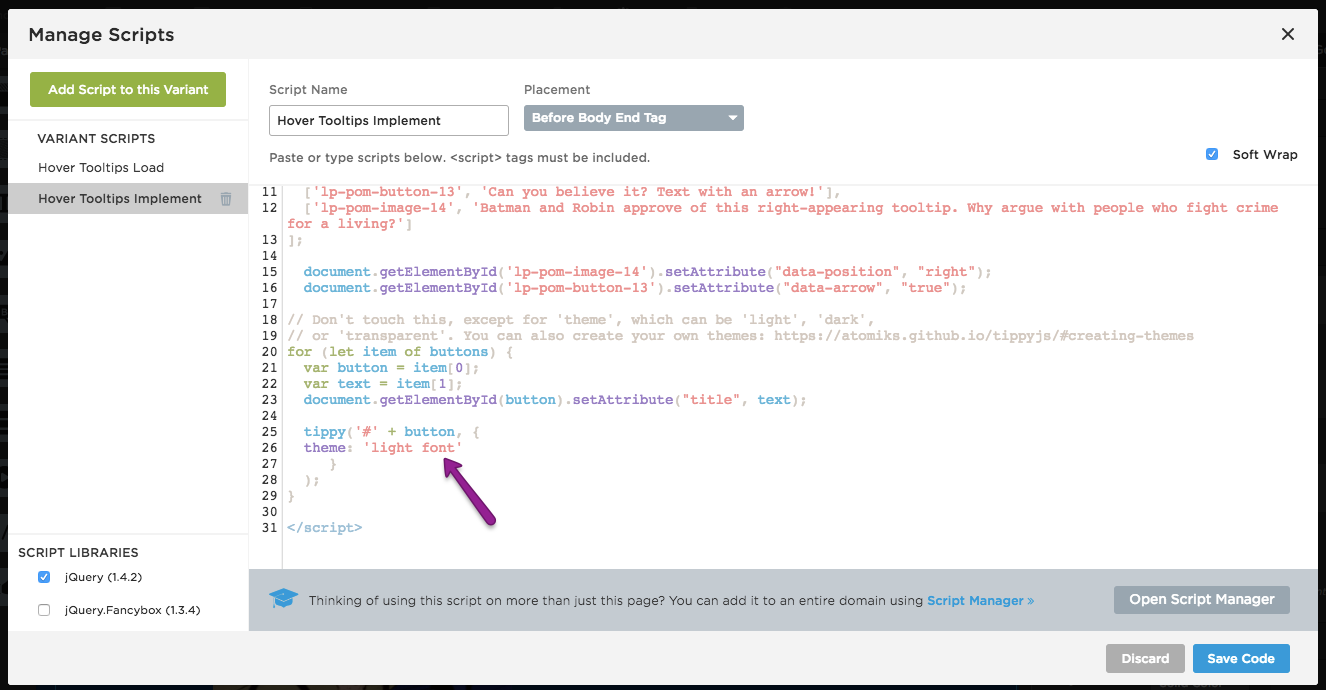Close the Manage Scripts dialog
The height and width of the screenshot is (690, 1326).
coord(1287,34)
